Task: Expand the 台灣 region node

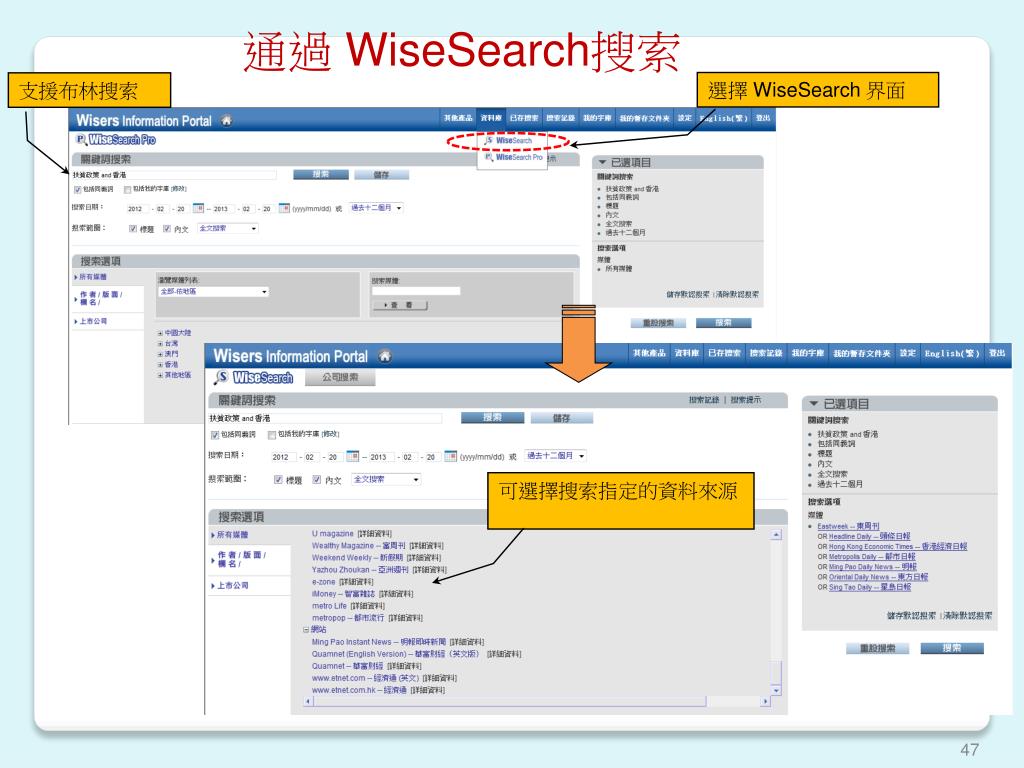Action: pyautogui.click(x=160, y=344)
